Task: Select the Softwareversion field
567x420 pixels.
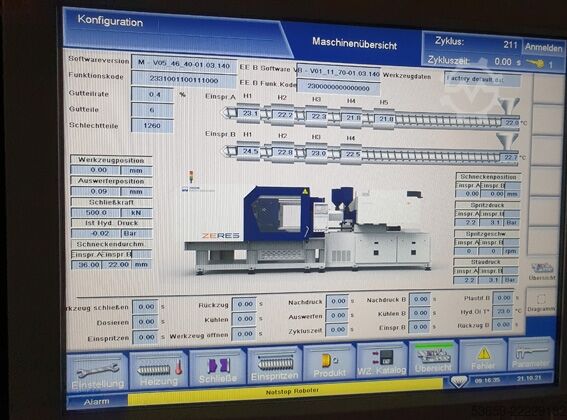Action: [x=184, y=65]
